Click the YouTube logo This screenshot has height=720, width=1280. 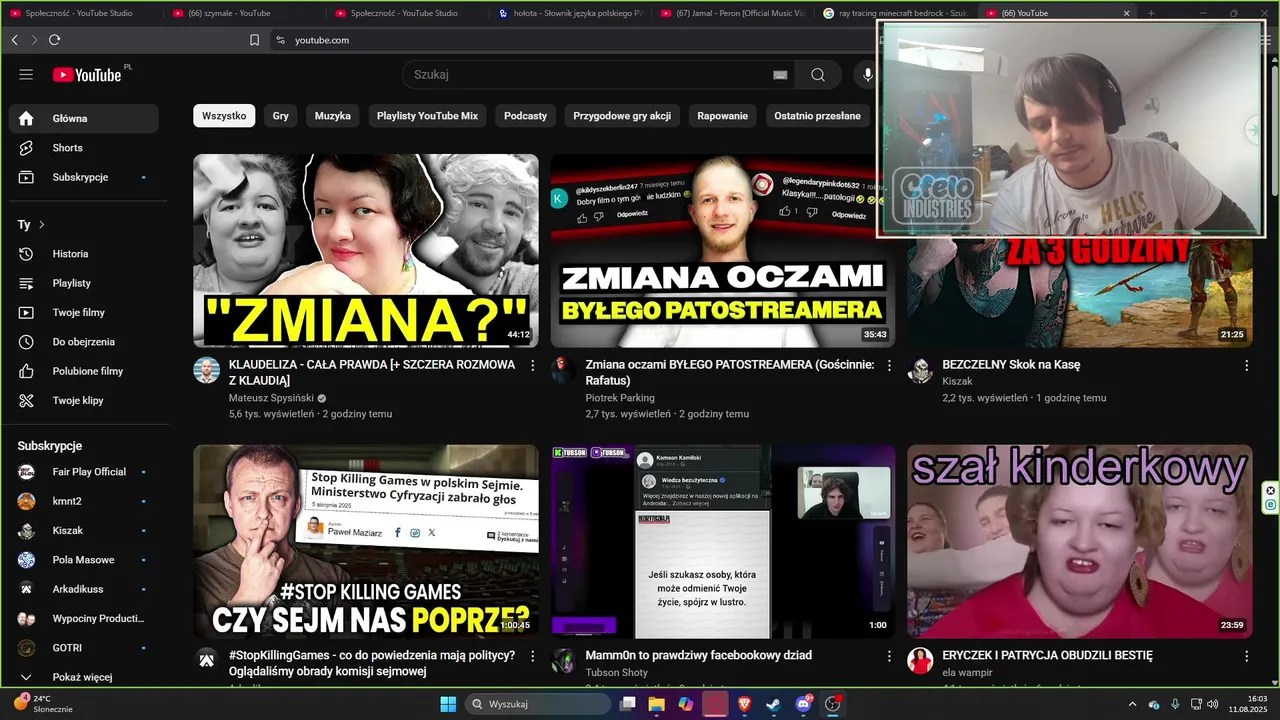[87, 75]
